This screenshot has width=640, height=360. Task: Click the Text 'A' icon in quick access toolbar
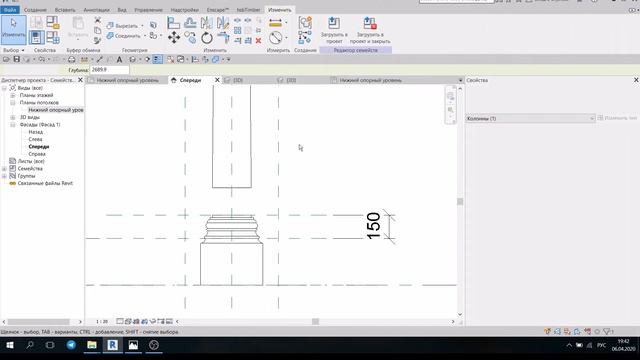[119, 60]
